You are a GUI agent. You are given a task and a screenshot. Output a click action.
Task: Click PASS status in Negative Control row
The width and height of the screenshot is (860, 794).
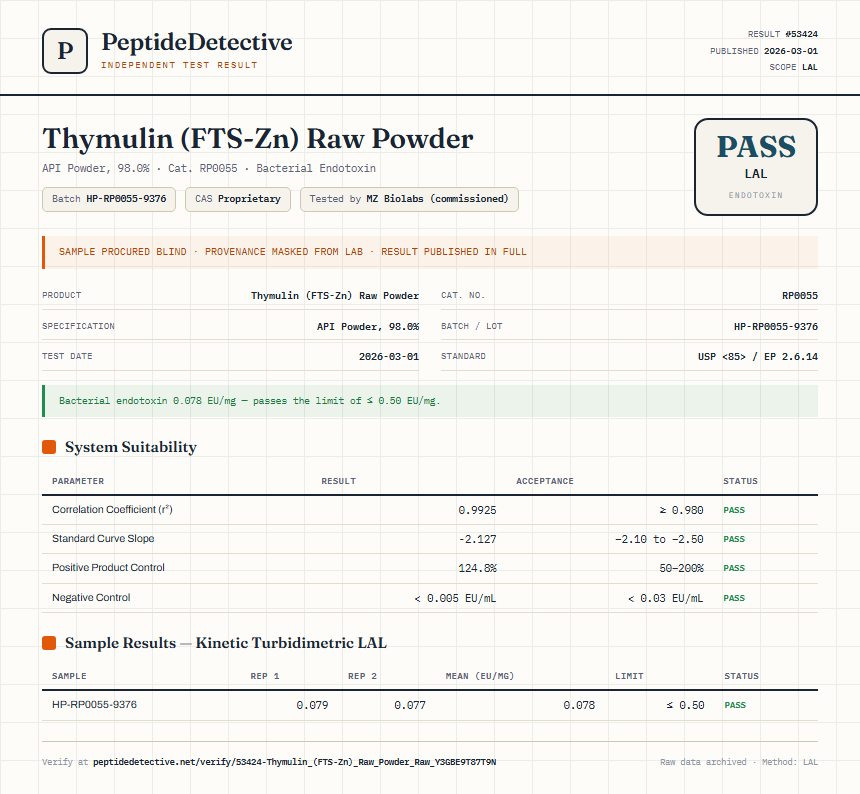tap(734, 598)
